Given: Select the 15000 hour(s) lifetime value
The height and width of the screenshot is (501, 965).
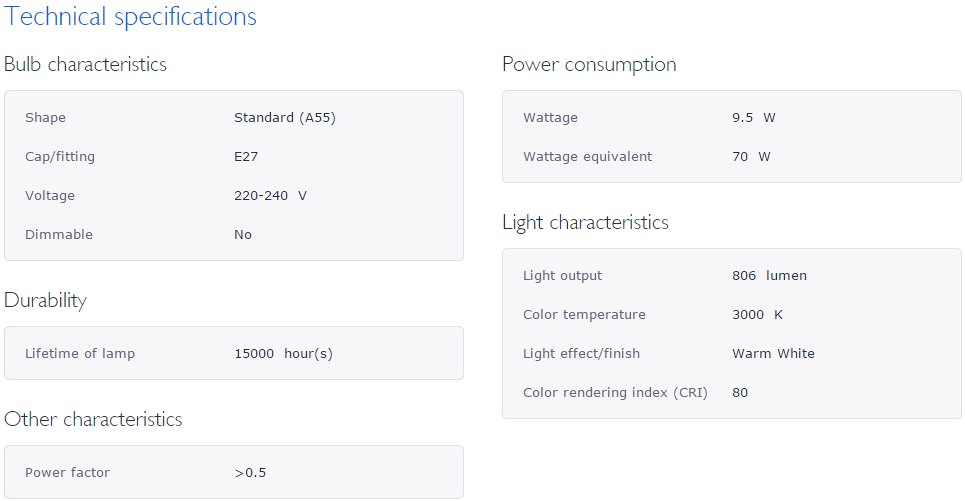Looking at the screenshot, I should pyautogui.click(x=284, y=354).
